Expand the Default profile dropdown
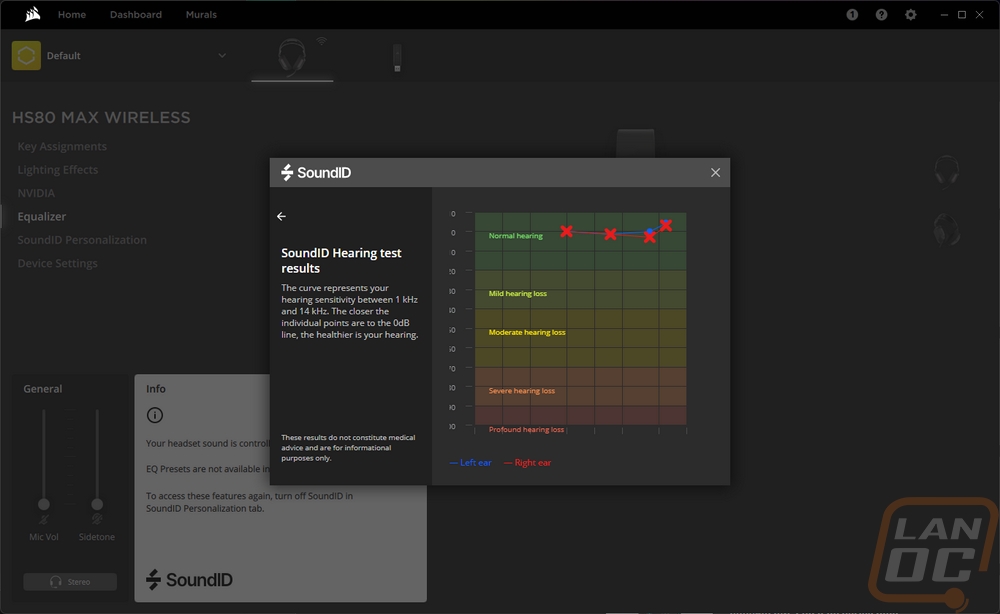 [222, 55]
